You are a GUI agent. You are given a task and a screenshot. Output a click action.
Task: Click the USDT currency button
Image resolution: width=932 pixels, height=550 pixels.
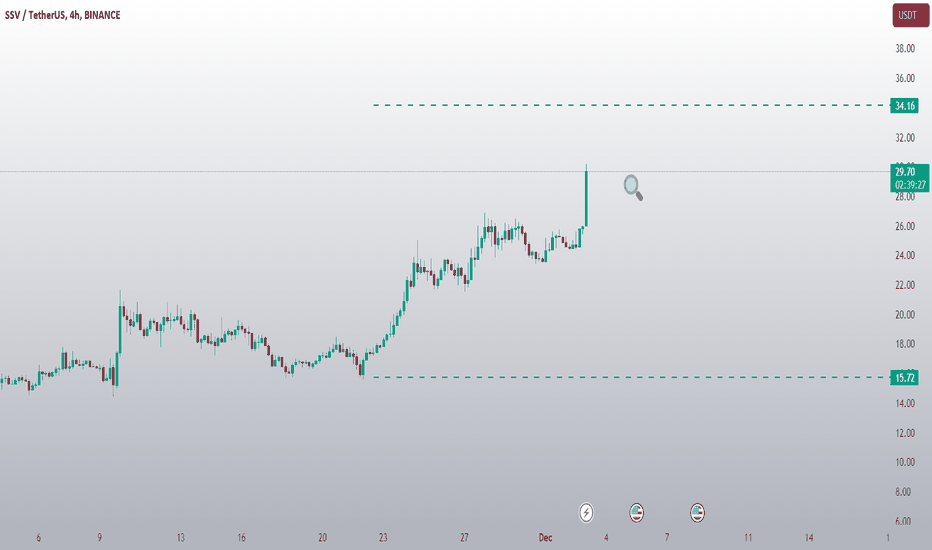(x=910, y=15)
